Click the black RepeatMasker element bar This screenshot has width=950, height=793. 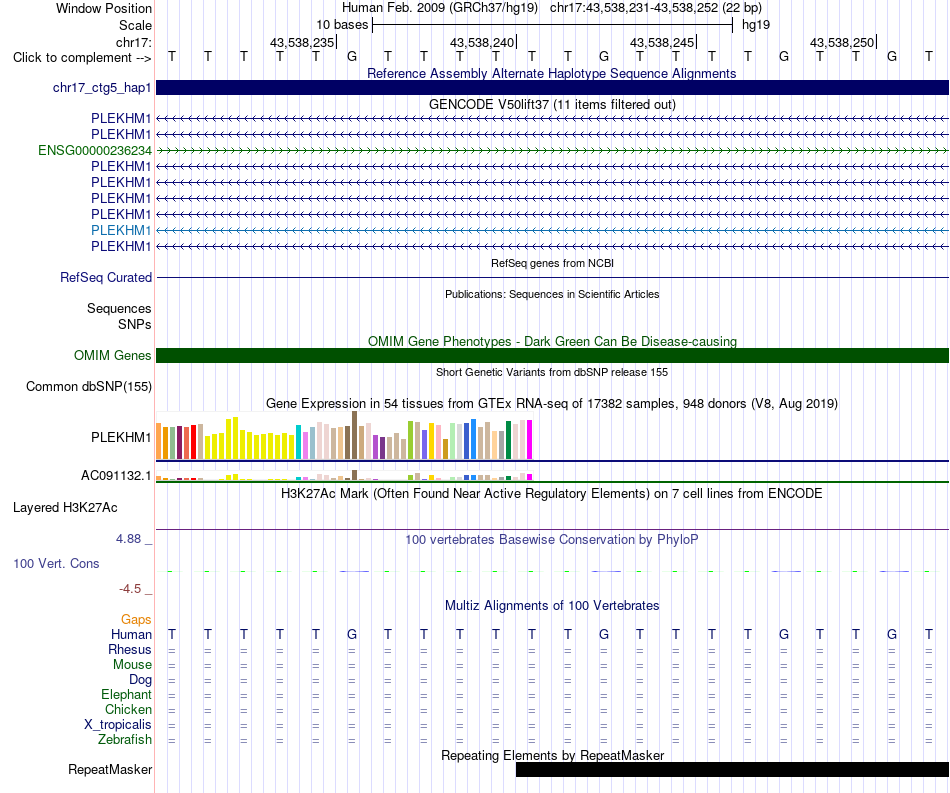click(732, 769)
